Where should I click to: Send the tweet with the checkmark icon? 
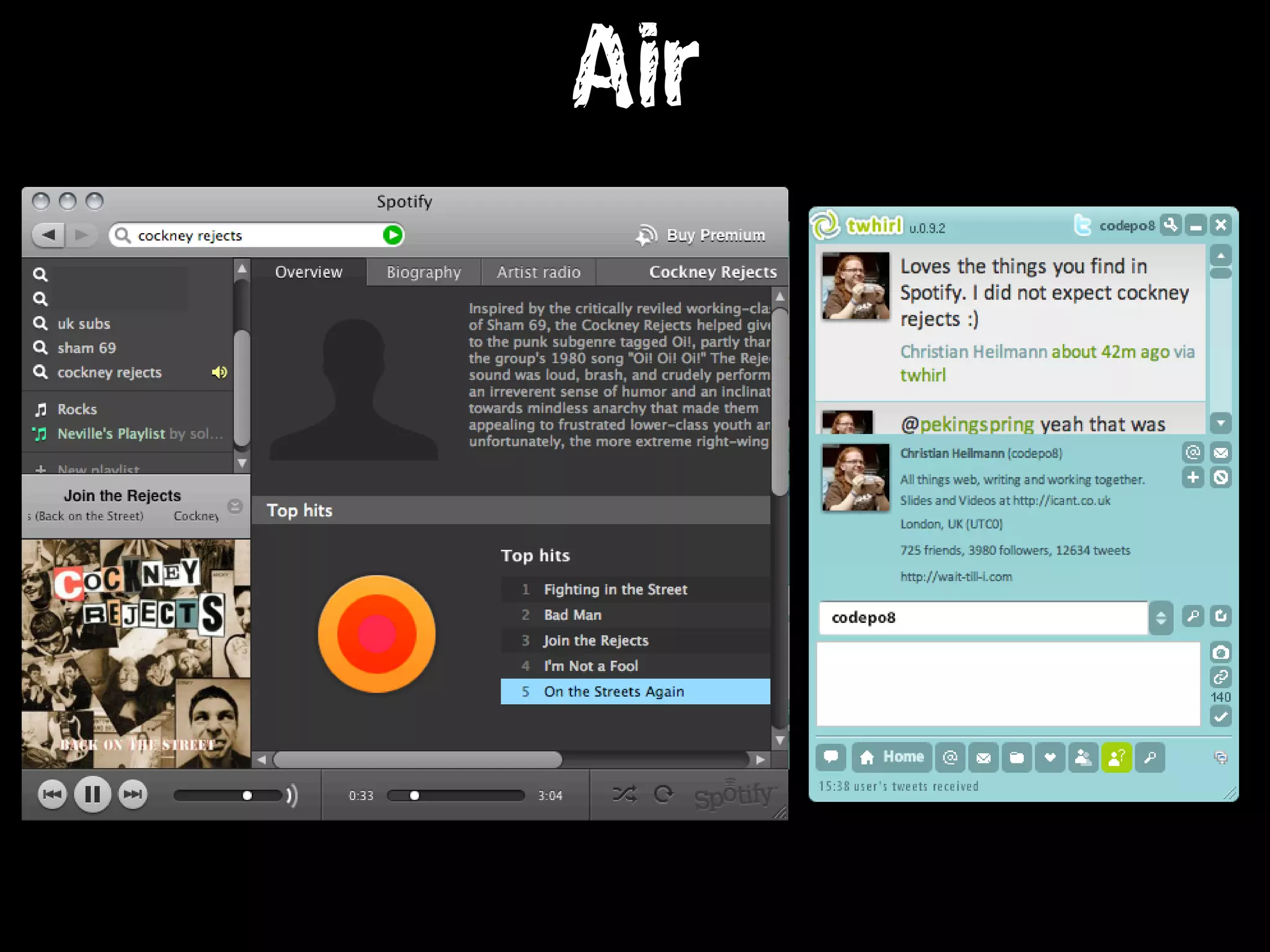click(1221, 717)
